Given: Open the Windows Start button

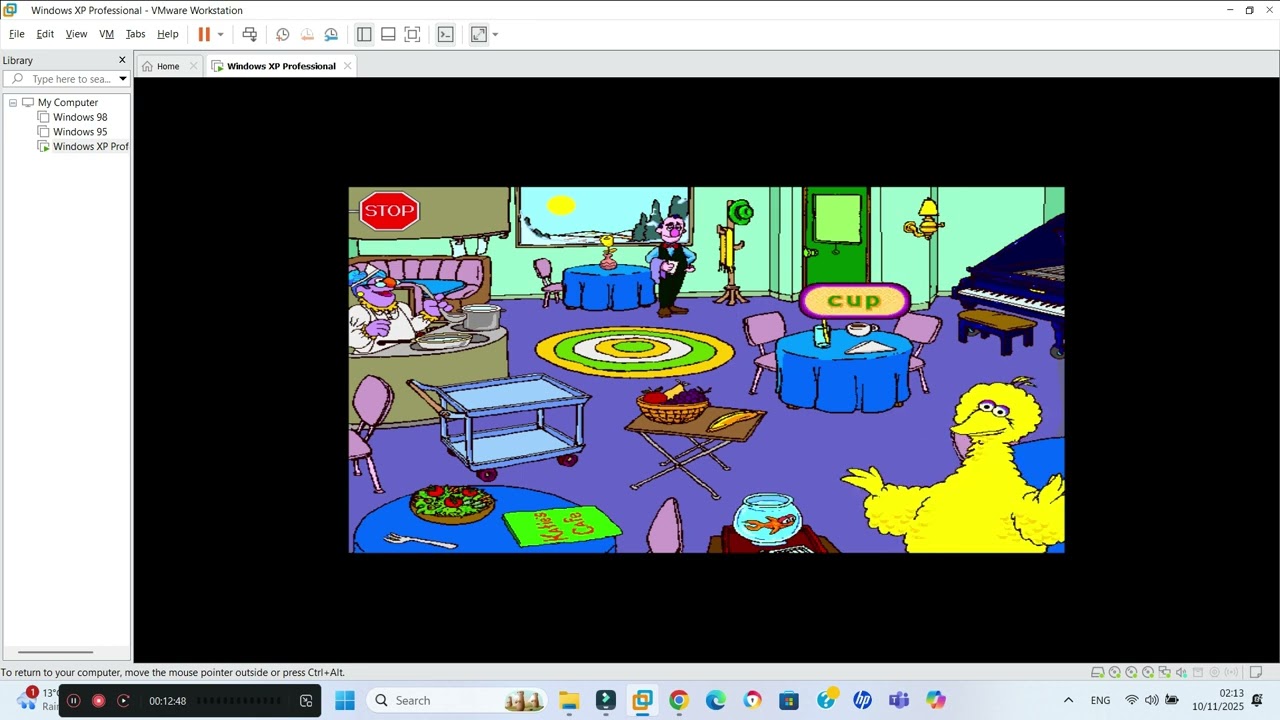Looking at the screenshot, I should point(345,700).
